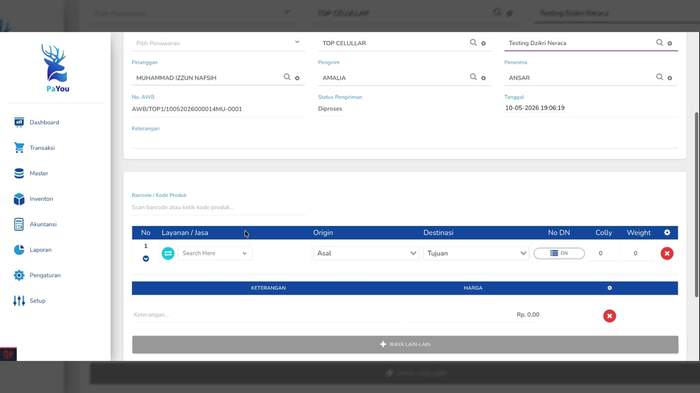Image resolution: width=700 pixels, height=393 pixels.
Task: Search customer MUHAMMAD IZZUN NAFSIH
Action: pyautogui.click(x=287, y=77)
